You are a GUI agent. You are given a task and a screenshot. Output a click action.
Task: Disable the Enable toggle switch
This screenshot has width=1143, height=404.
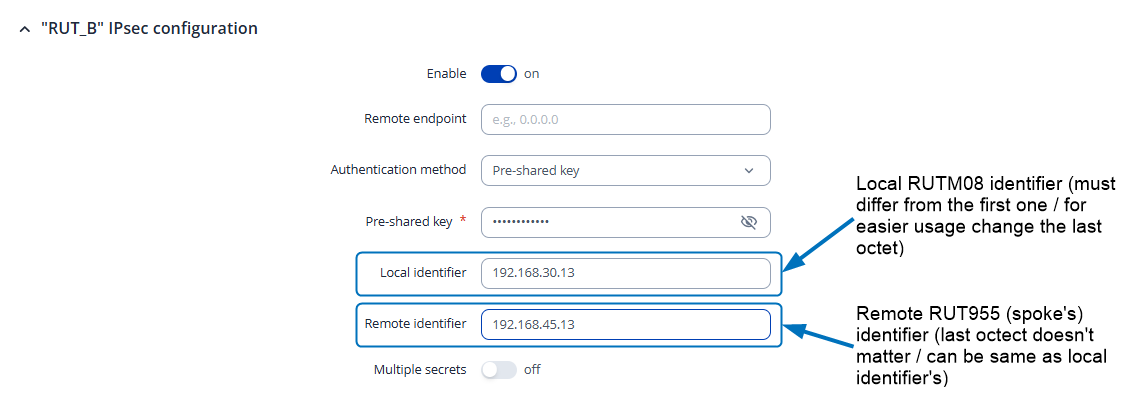pos(499,73)
